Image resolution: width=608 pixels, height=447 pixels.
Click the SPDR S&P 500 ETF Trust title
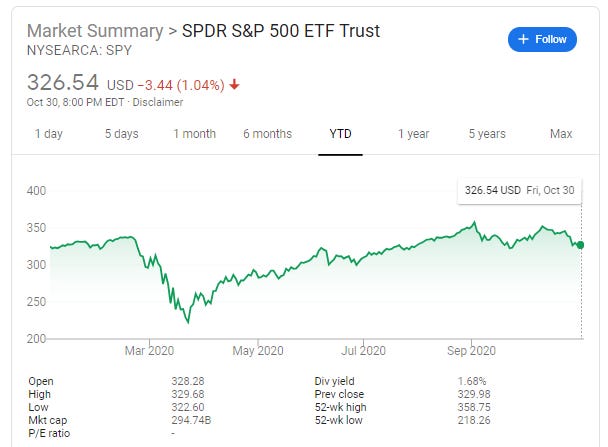coord(281,30)
